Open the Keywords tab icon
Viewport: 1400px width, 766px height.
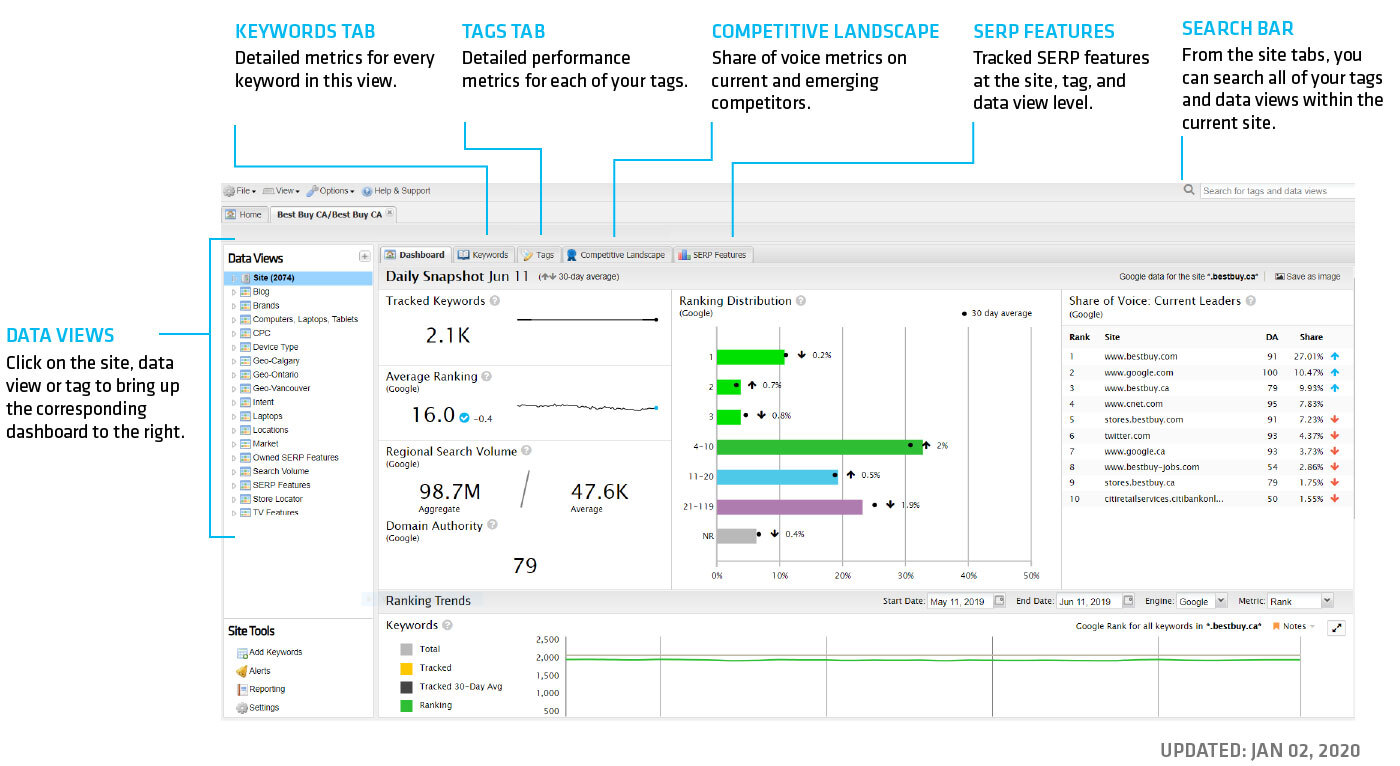463,255
